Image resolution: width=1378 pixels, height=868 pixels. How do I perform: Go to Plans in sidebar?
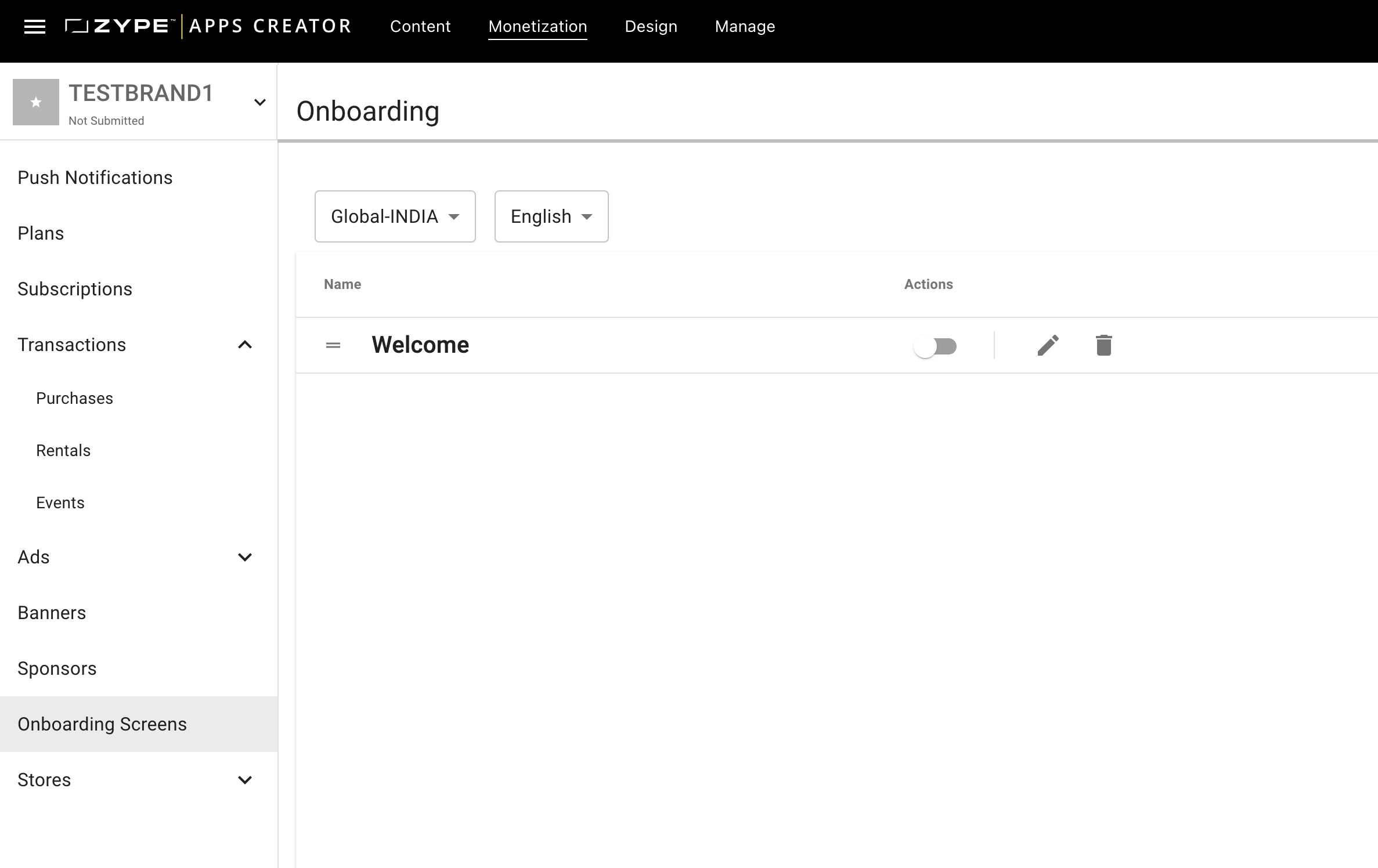pos(139,233)
